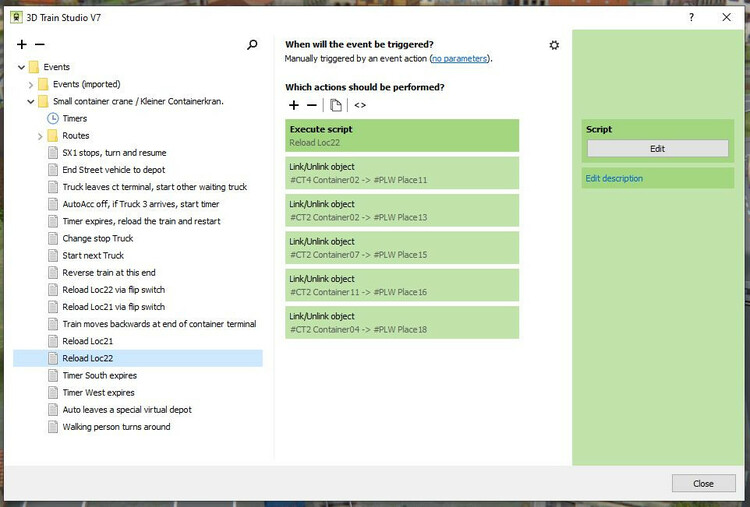This screenshot has height=507, width=750.
Task: Select AutoAcc off, if Truck 3 arrives event
Action: pos(141,204)
